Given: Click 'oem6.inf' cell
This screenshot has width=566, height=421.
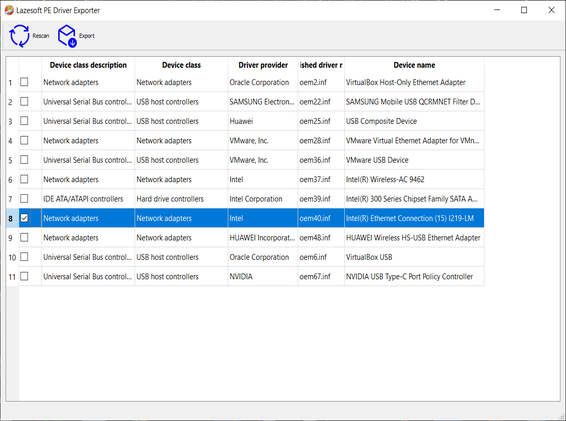Looking at the screenshot, I should pyautogui.click(x=321, y=257).
